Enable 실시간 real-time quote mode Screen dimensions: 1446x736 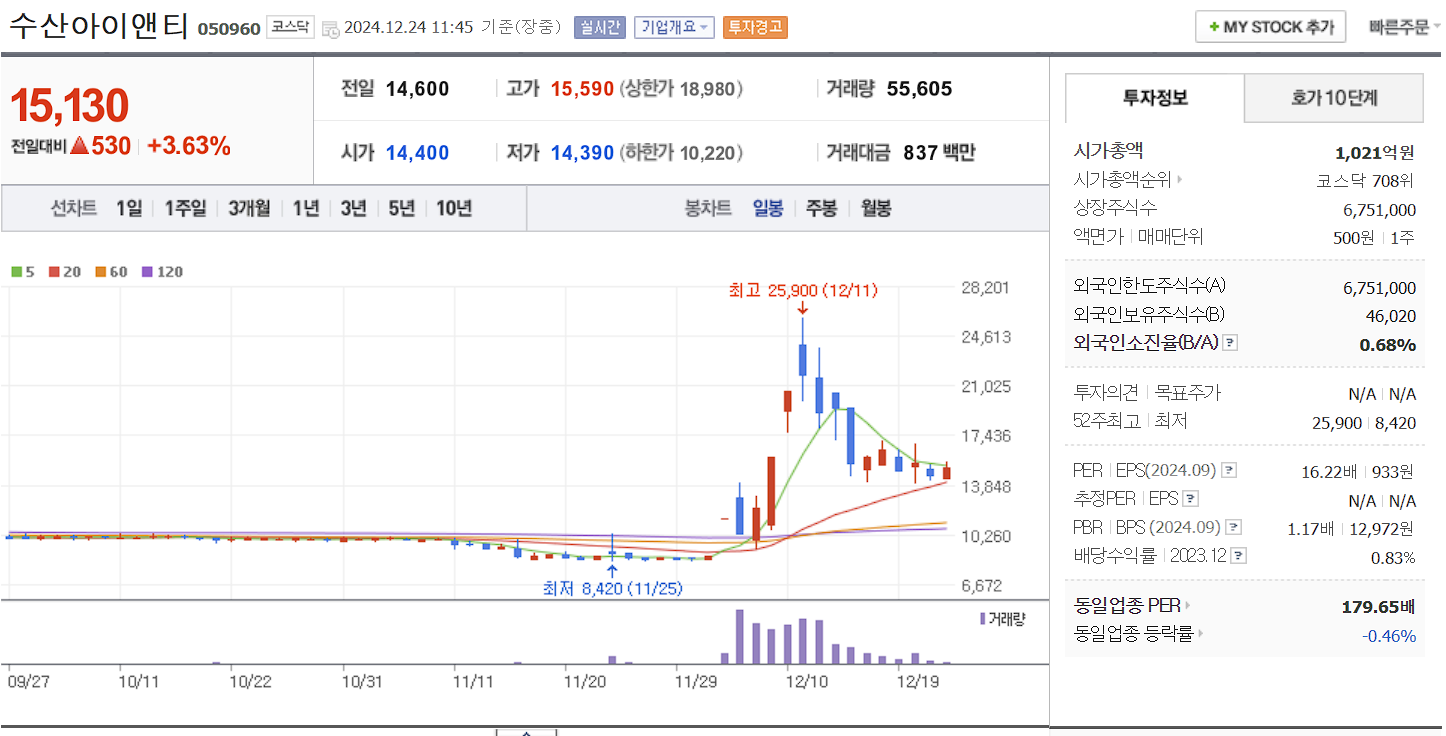point(599,27)
